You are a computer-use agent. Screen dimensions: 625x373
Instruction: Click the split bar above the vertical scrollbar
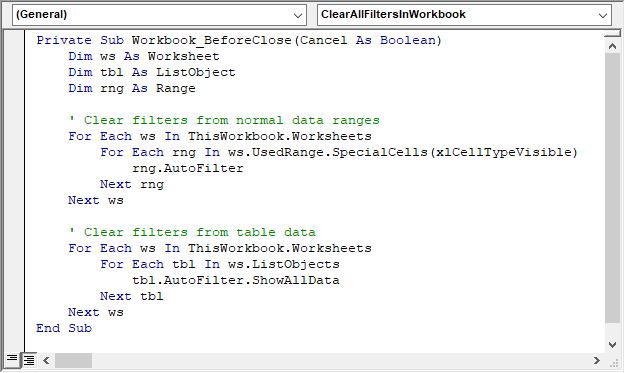[612, 34]
